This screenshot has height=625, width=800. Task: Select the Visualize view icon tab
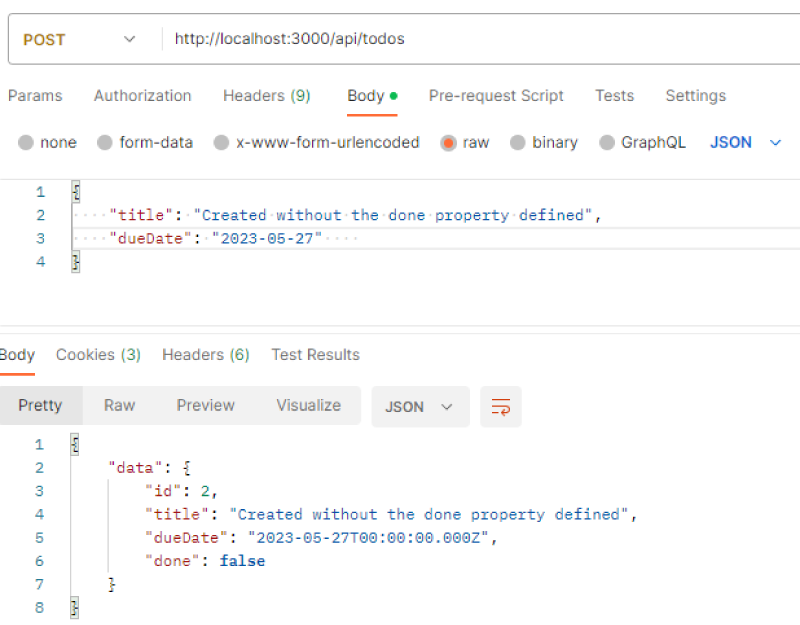[x=308, y=405]
